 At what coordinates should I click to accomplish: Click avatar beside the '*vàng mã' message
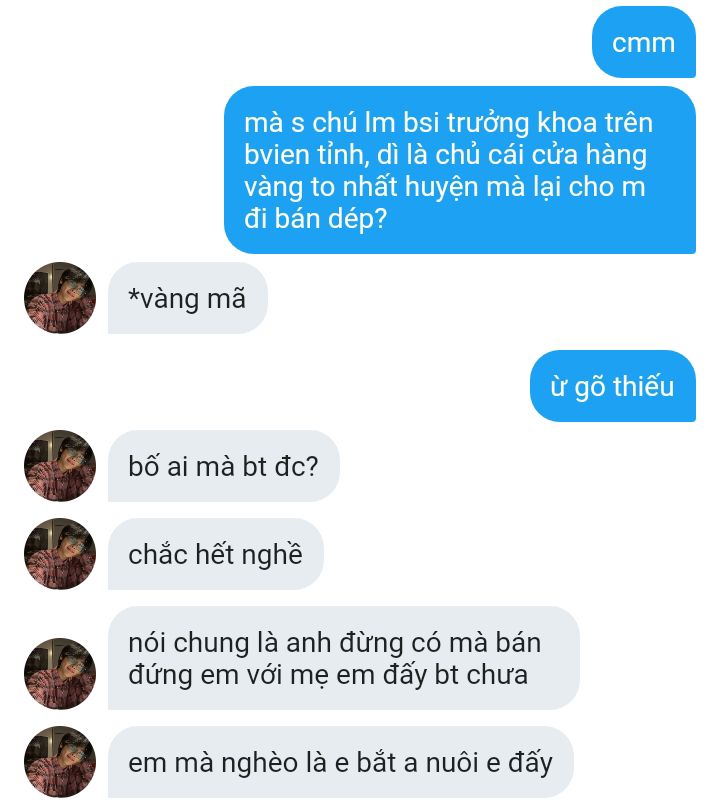click(x=60, y=298)
